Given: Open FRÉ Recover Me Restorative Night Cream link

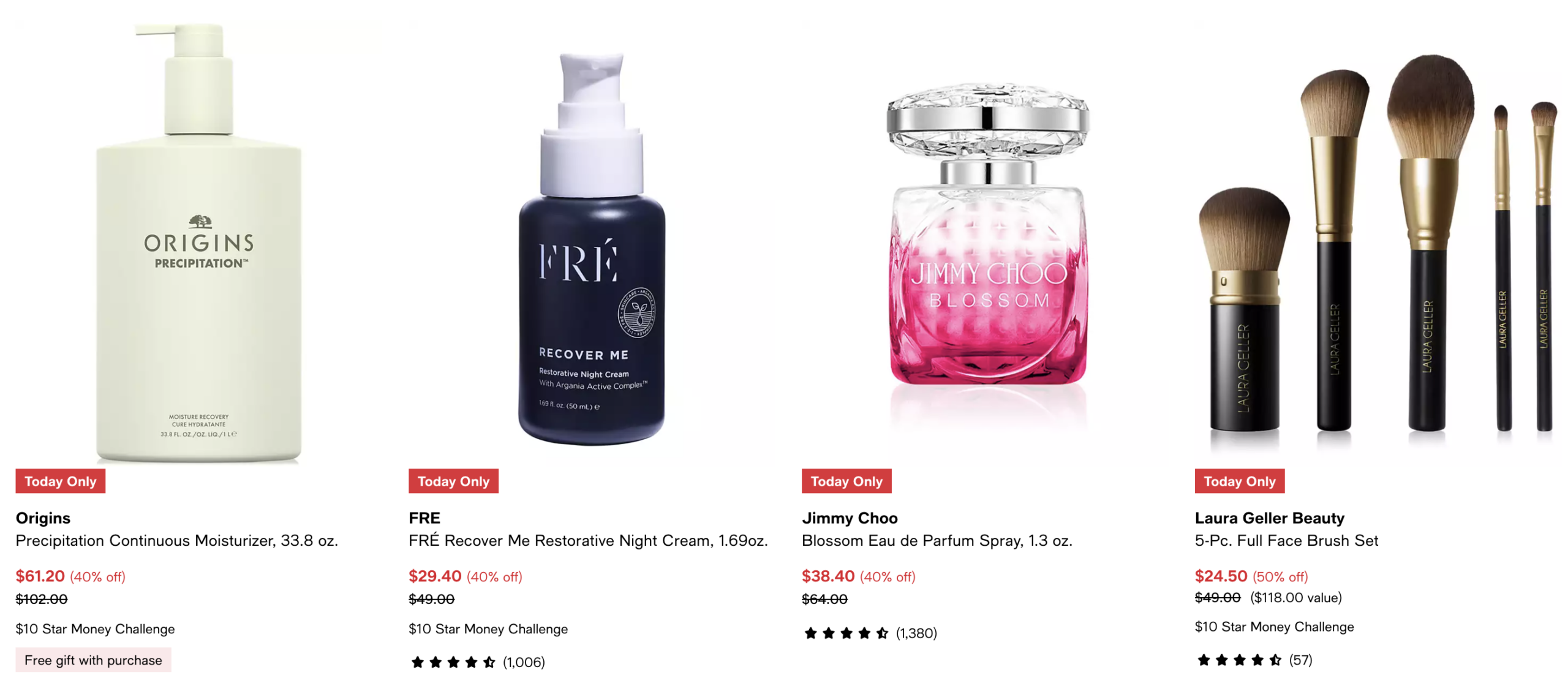Looking at the screenshot, I should coord(588,541).
